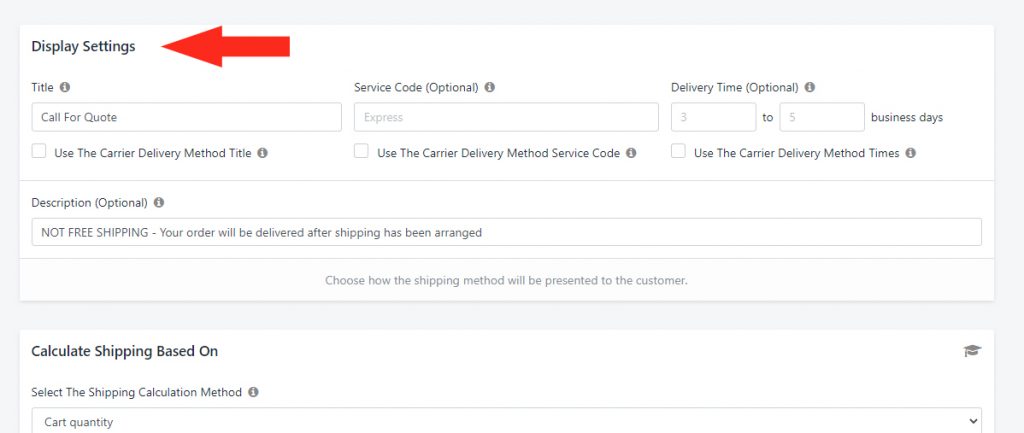Click the Delivery Time info icon
This screenshot has width=1024, height=433.
tap(810, 87)
